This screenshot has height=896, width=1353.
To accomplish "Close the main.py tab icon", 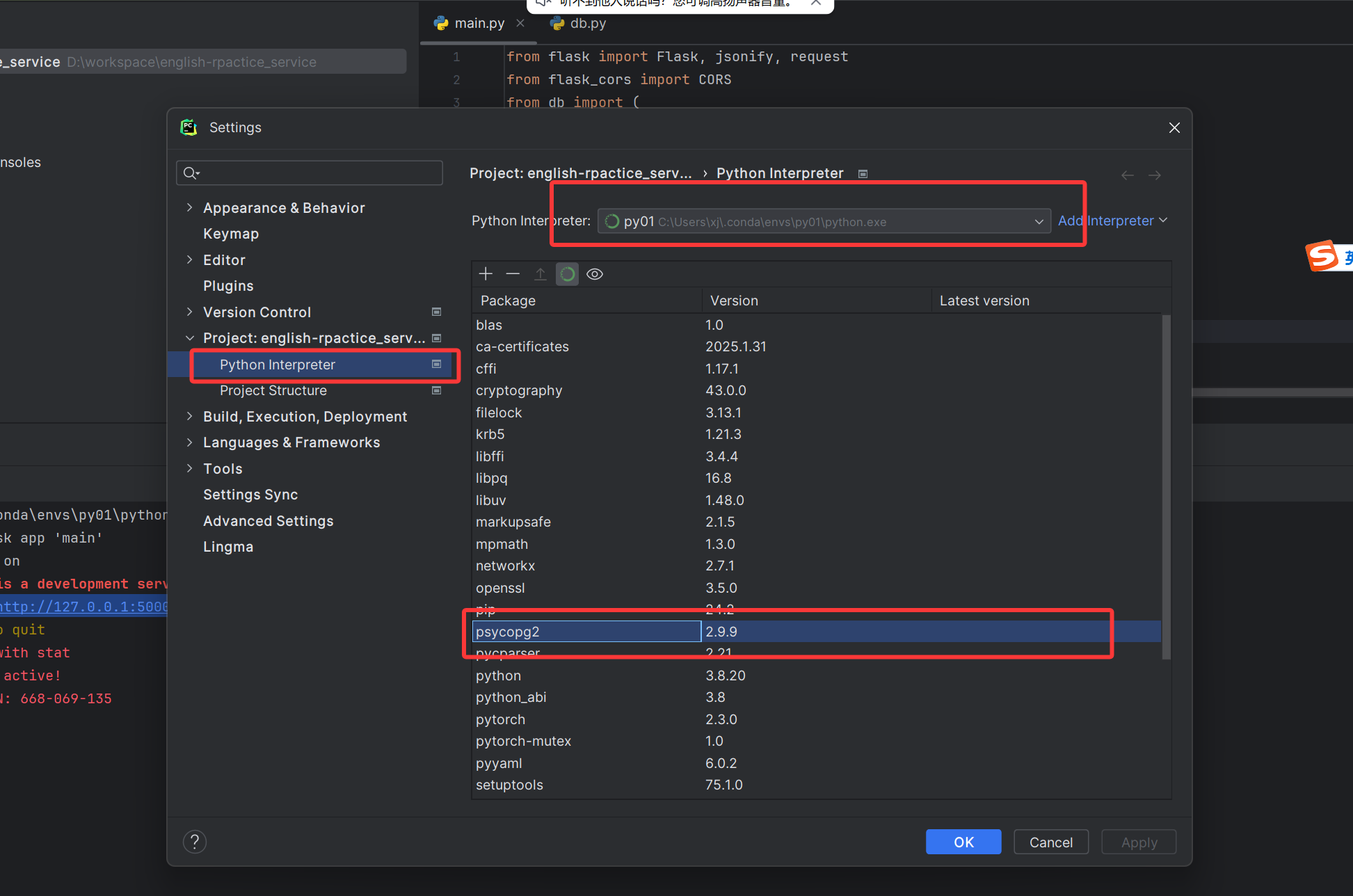I will click(x=520, y=23).
